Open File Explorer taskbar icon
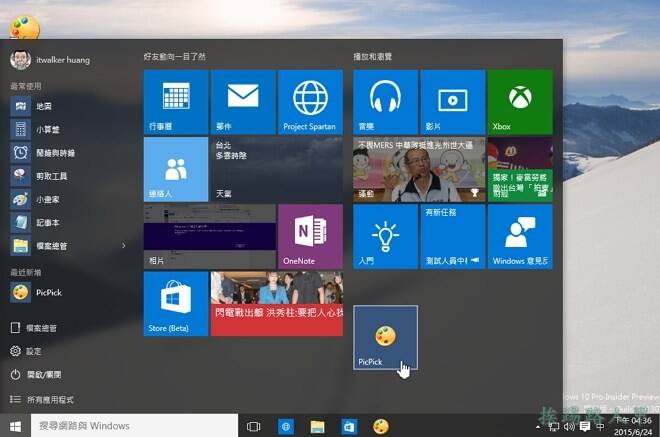660x437 pixels. coord(317,426)
